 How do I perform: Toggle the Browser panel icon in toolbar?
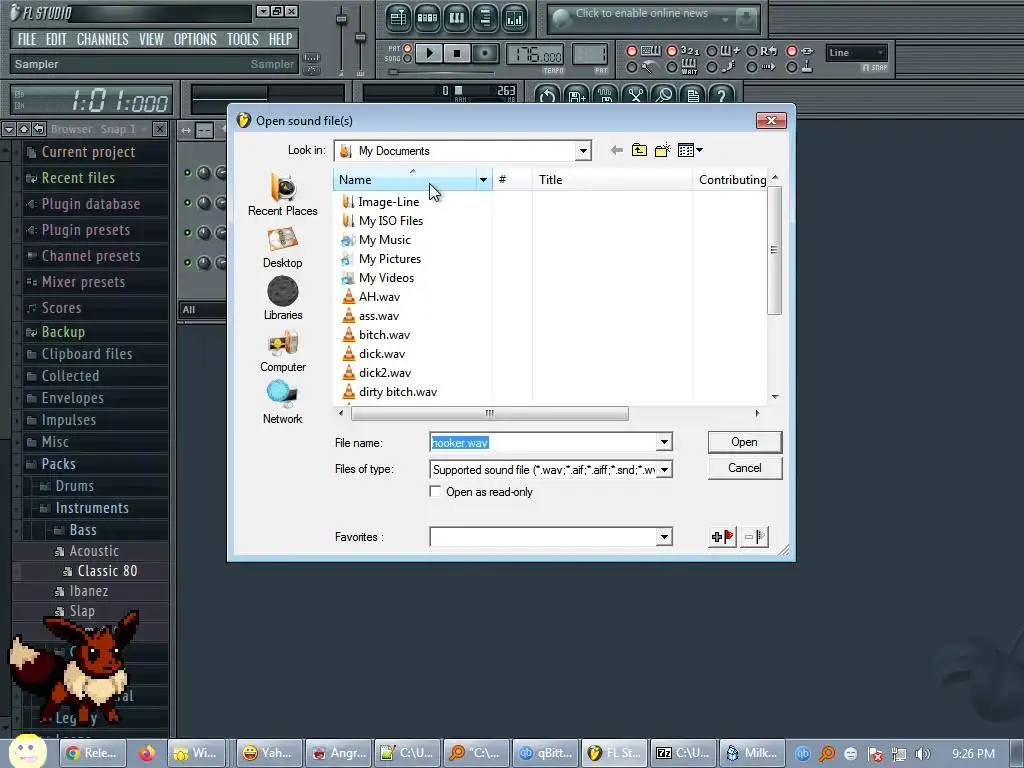tap(485, 18)
